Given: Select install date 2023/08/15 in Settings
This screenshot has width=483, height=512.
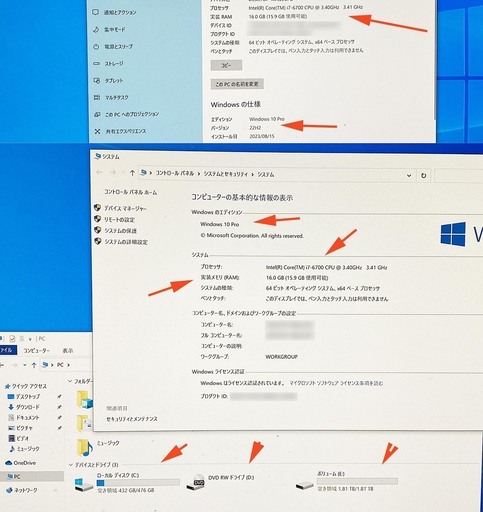Looking at the screenshot, I should pyautogui.click(x=262, y=136).
